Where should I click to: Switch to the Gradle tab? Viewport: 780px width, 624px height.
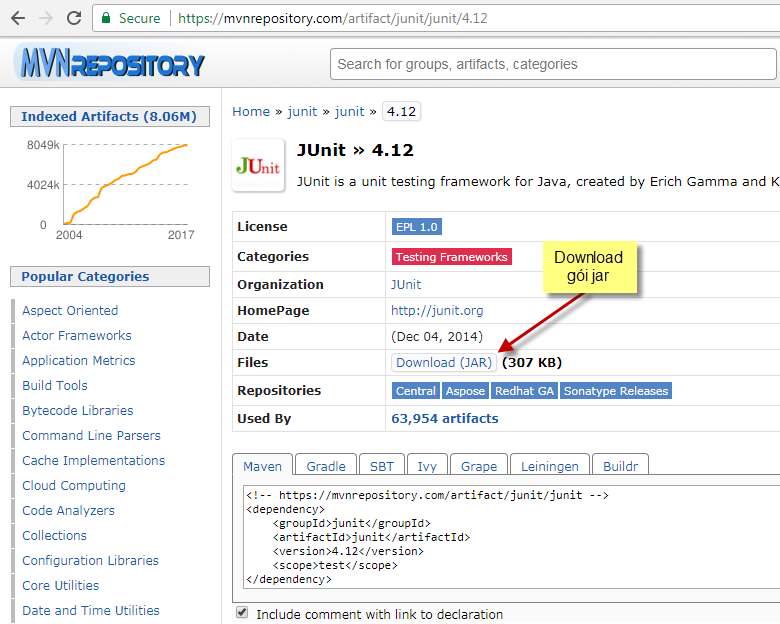pyautogui.click(x=325, y=466)
